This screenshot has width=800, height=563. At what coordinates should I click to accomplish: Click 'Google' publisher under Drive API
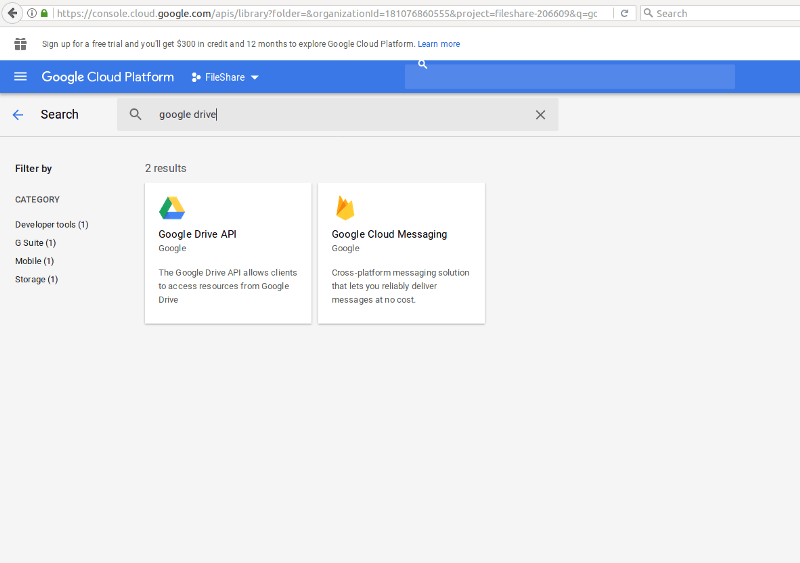pos(172,249)
